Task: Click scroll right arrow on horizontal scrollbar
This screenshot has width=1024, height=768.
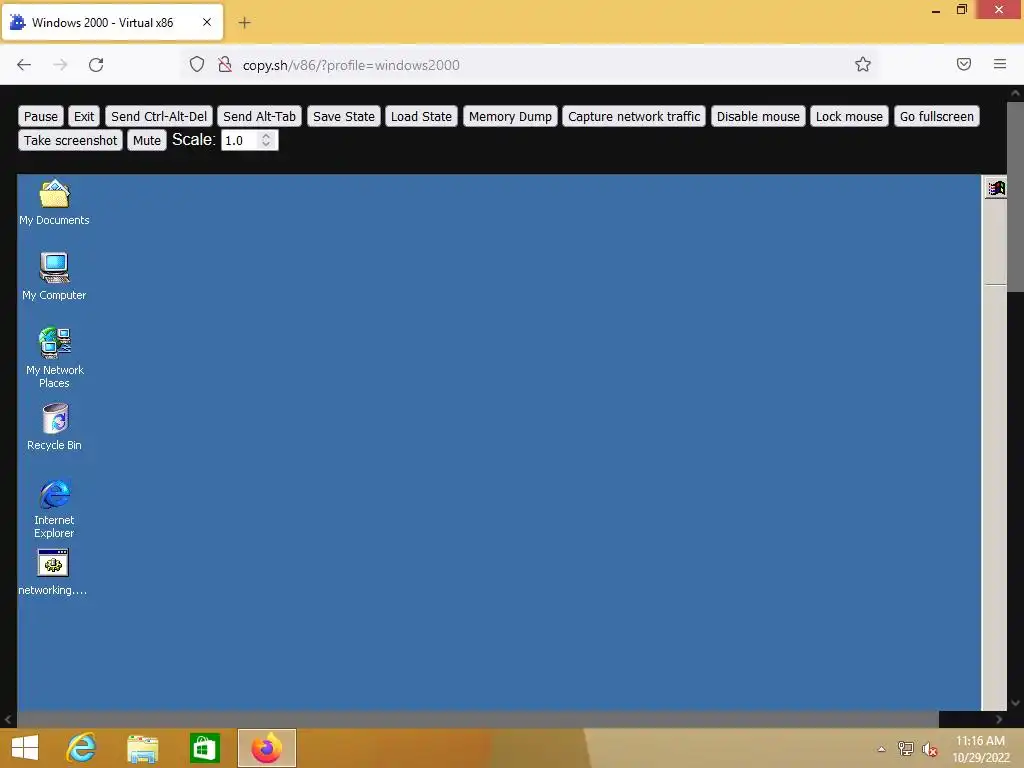Action: pos(999,719)
